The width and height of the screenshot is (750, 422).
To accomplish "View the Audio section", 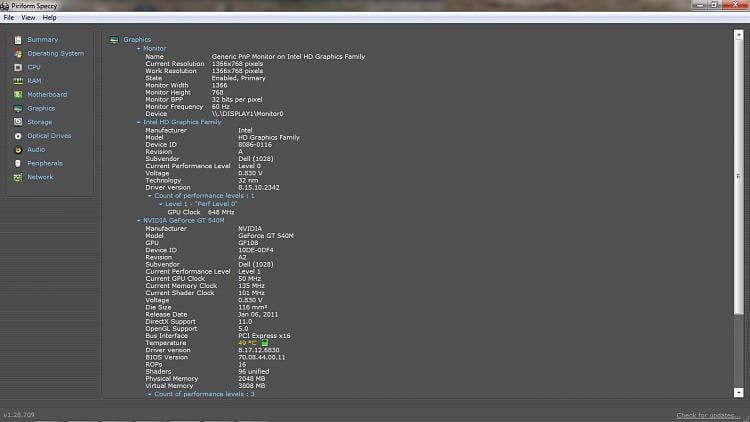I will pos(36,150).
